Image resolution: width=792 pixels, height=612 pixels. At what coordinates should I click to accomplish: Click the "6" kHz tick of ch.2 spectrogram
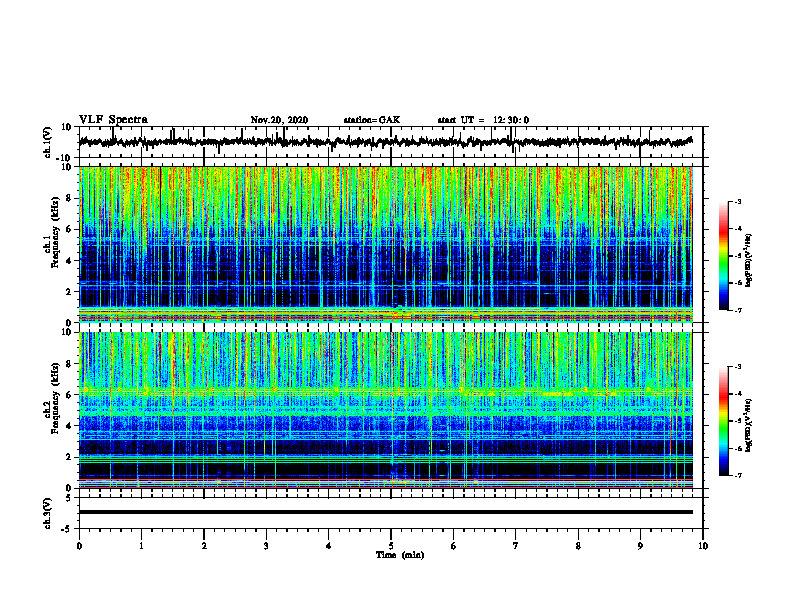(69, 395)
